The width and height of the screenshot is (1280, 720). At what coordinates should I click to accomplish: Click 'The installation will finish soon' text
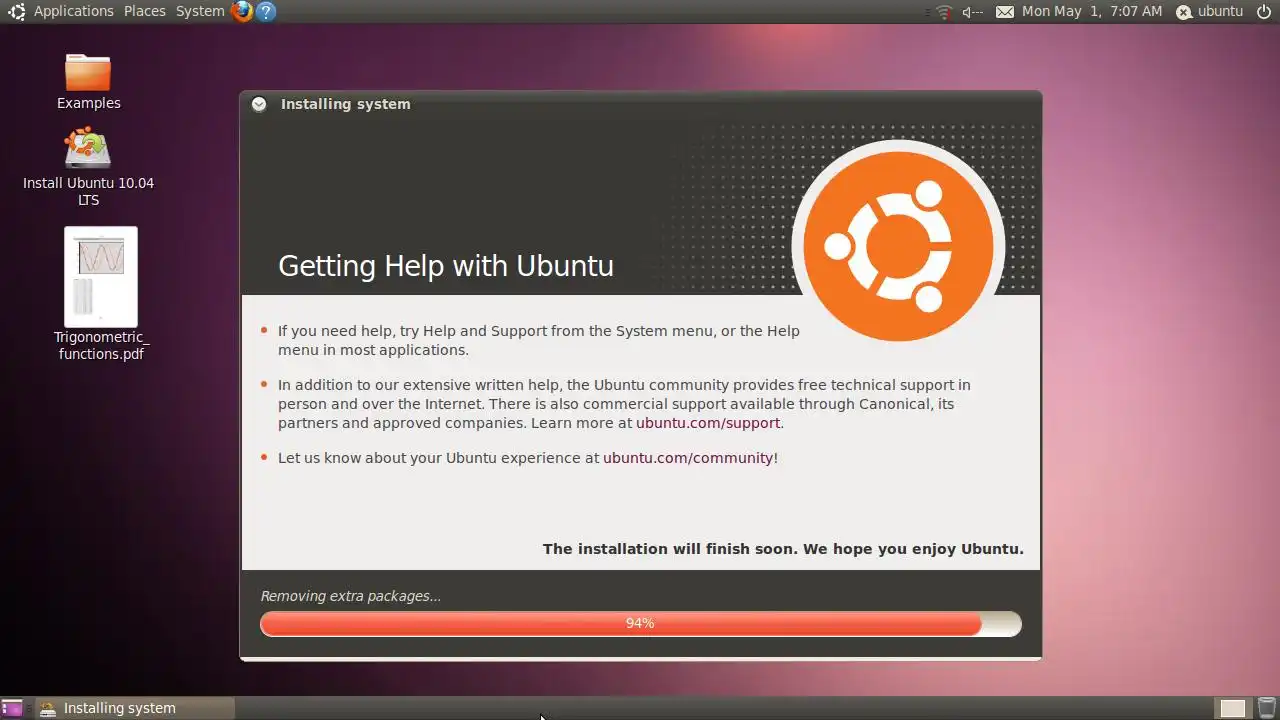click(x=783, y=549)
